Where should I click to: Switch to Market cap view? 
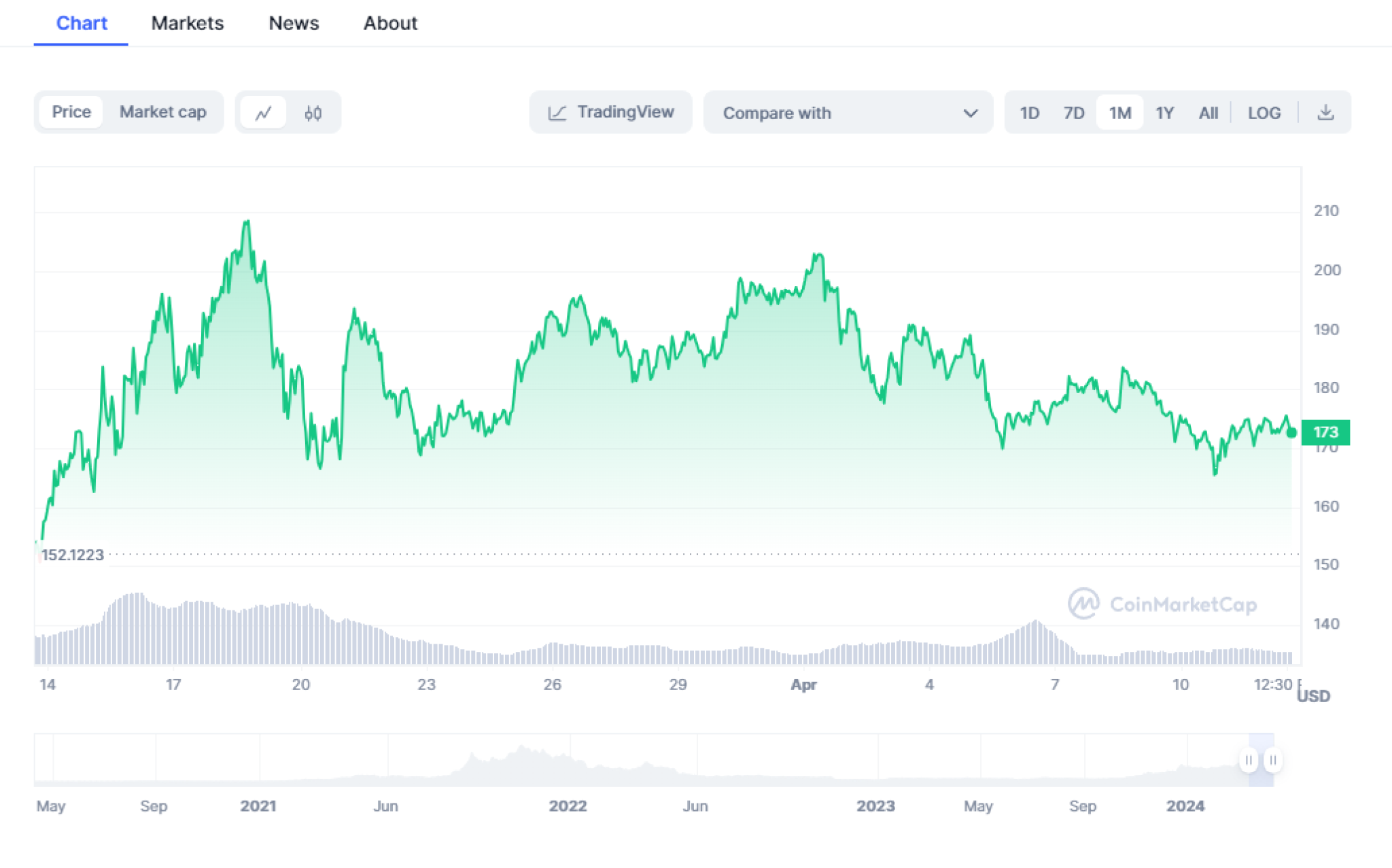163,112
